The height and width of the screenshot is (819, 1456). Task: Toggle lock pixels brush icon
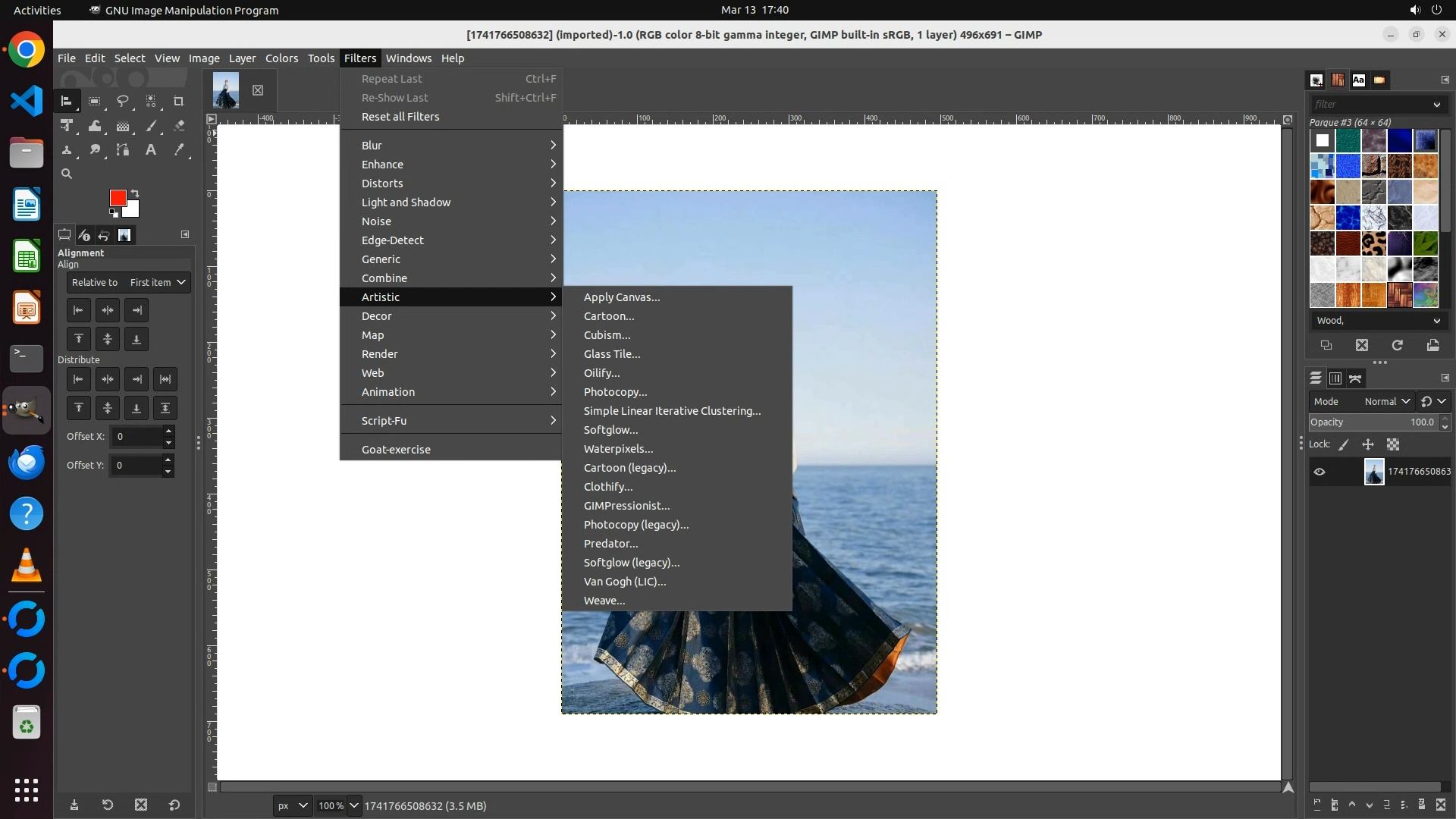(x=1344, y=445)
